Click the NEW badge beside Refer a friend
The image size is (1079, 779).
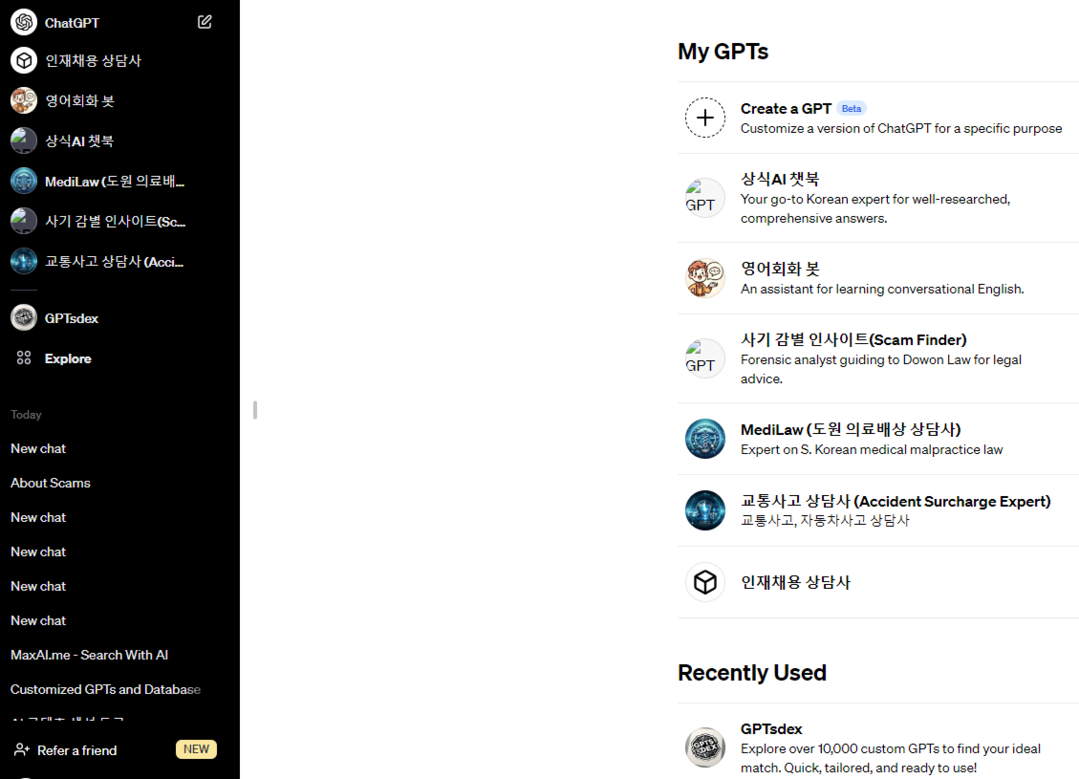196,749
